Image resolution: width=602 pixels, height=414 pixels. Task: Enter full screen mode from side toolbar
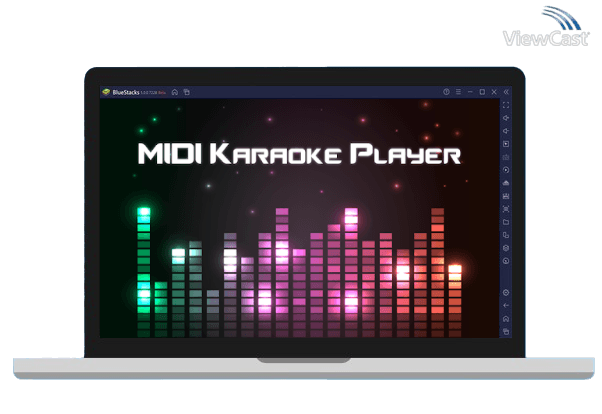click(x=506, y=105)
